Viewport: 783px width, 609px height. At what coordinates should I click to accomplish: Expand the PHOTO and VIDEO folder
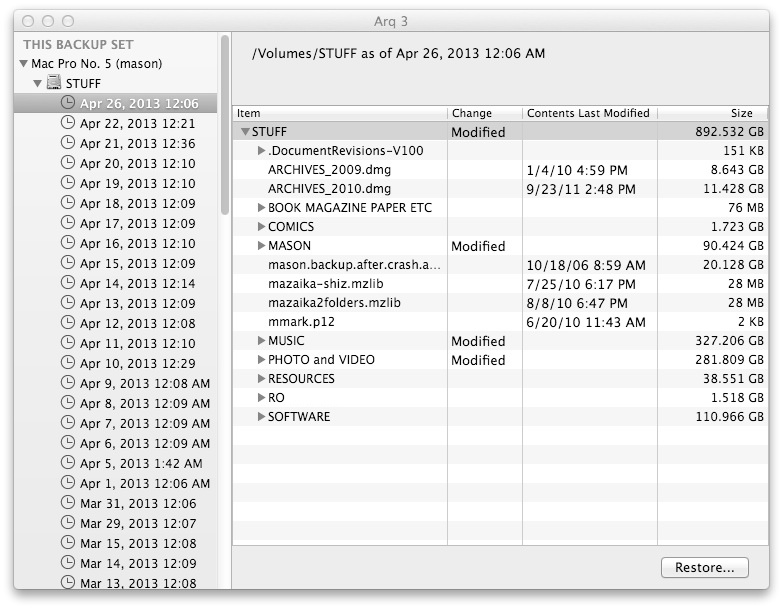(261, 359)
